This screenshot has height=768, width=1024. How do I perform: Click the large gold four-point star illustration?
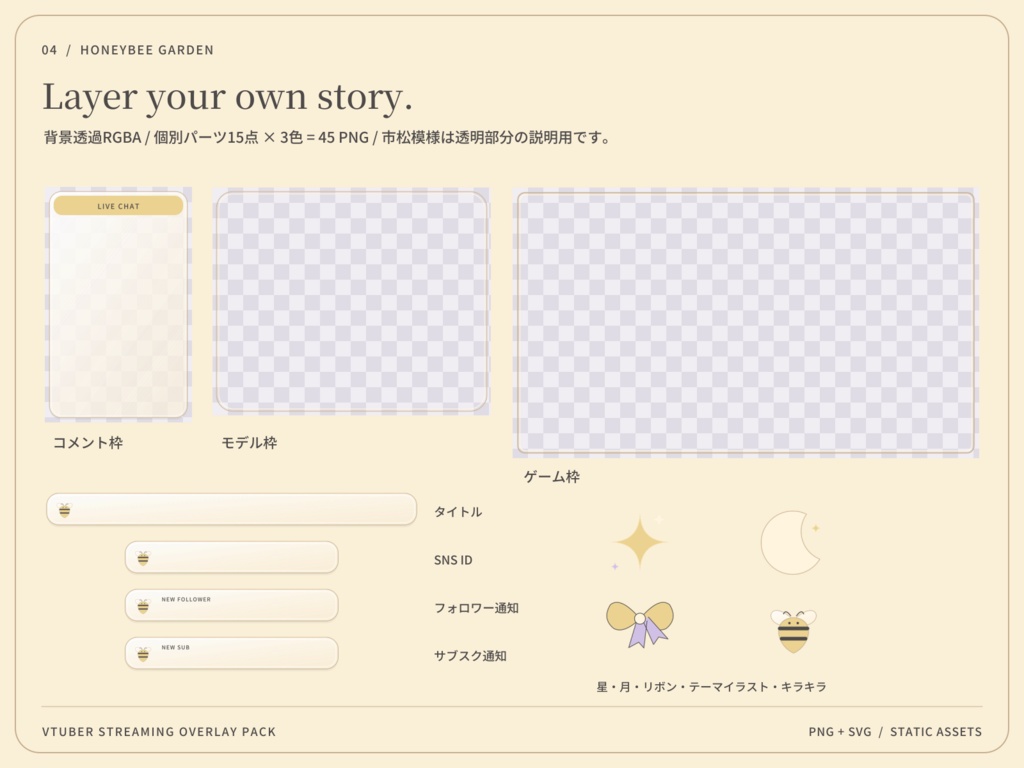640,542
